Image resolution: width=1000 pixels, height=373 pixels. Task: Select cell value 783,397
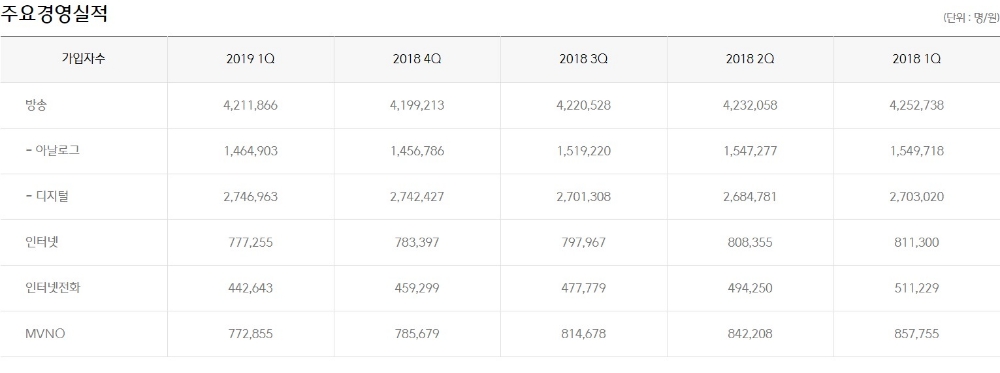(417, 242)
